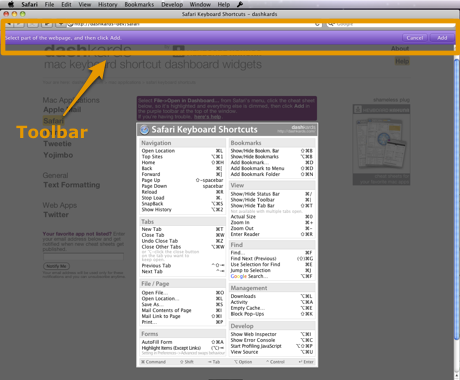460x380 pixels.
Task: Open the Develop menu
Action: 172,4
